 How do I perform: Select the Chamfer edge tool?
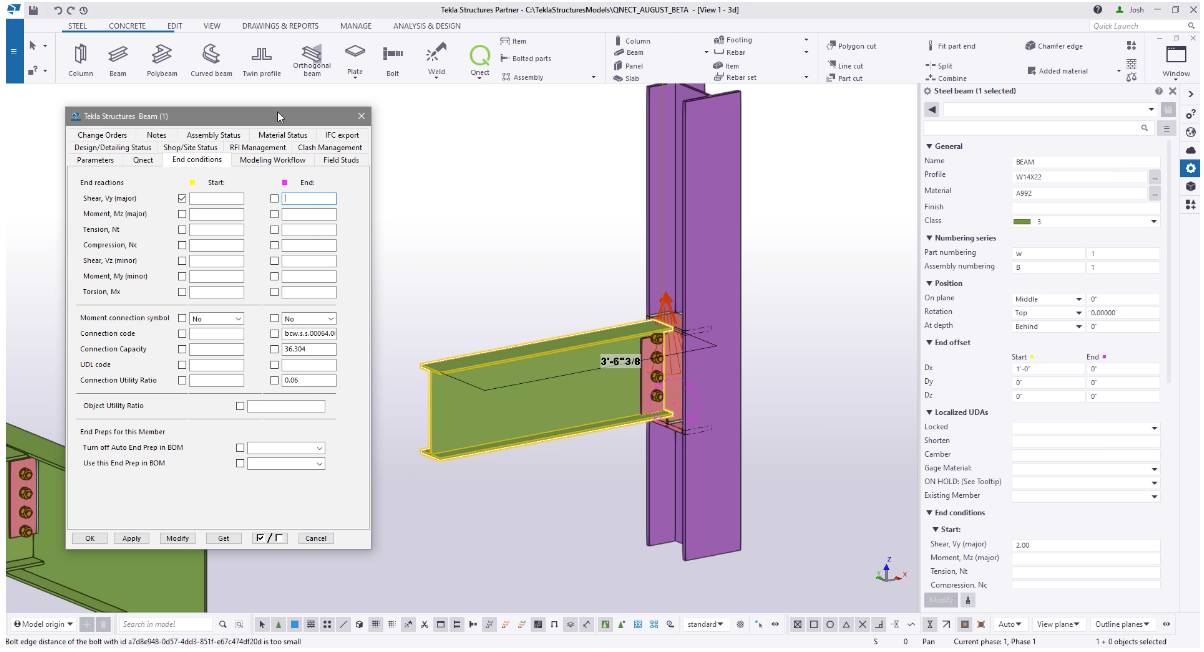click(x=1059, y=45)
